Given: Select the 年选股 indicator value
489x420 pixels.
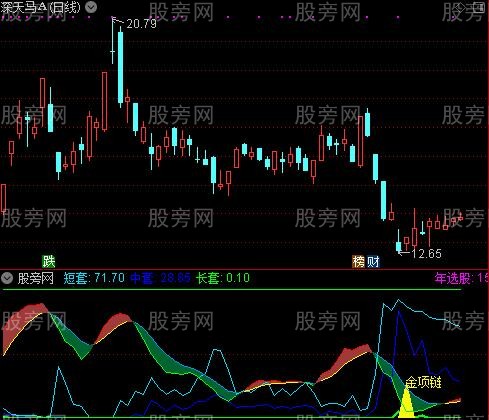Looking at the screenshot, I should pos(462,278).
